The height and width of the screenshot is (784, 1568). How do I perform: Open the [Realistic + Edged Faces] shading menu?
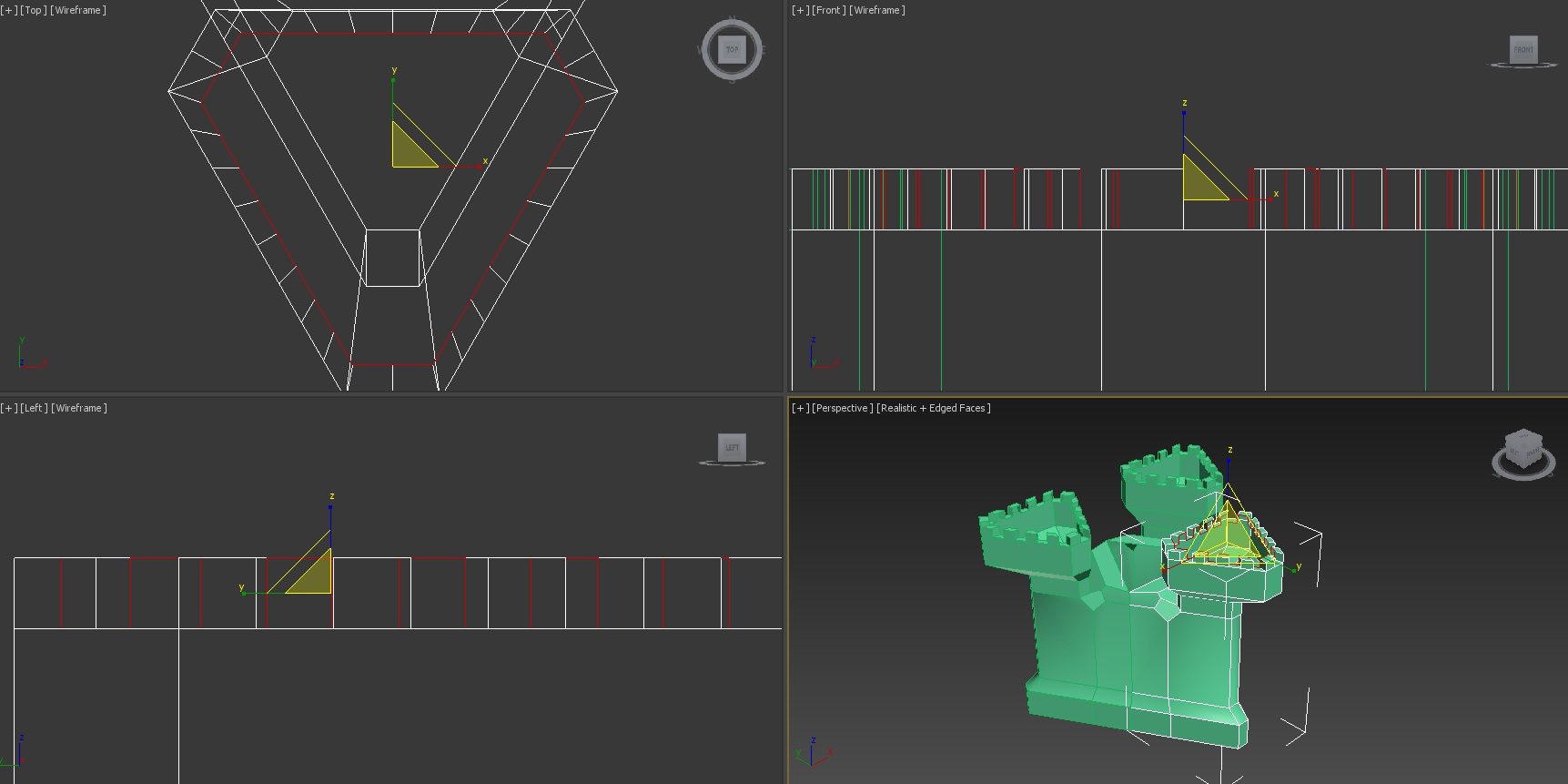click(933, 408)
